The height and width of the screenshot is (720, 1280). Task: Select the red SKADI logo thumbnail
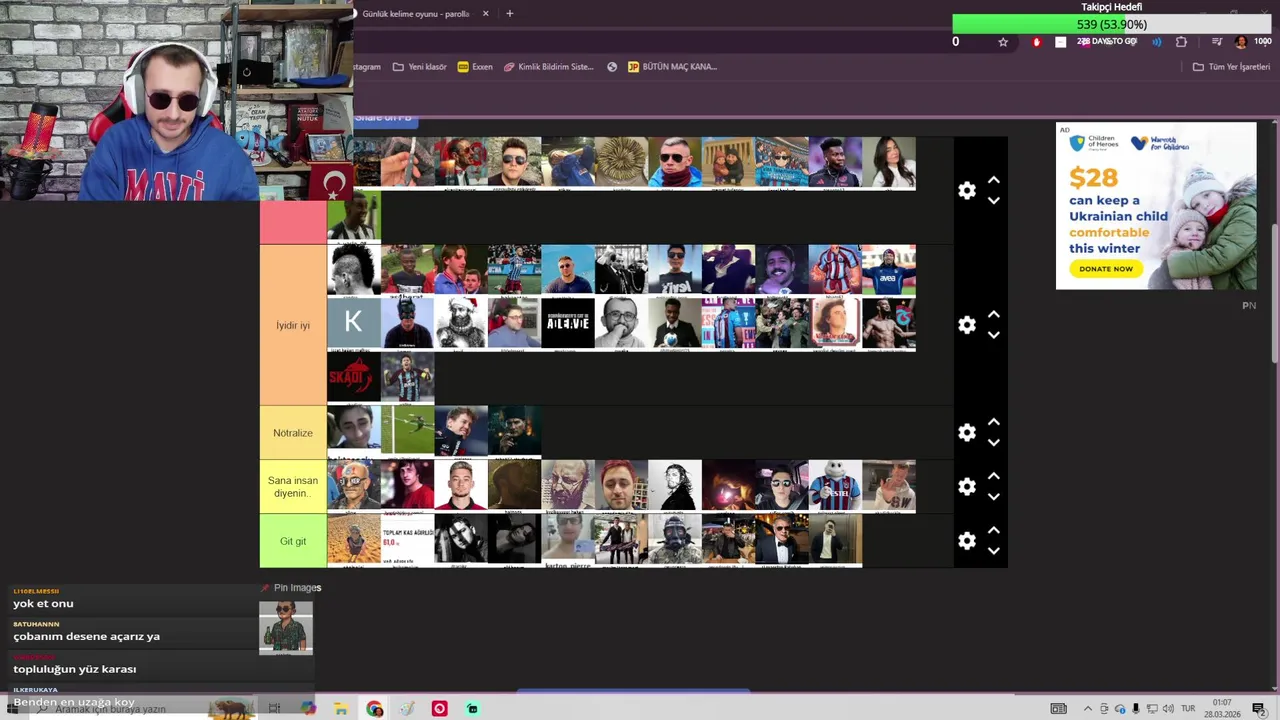point(353,377)
